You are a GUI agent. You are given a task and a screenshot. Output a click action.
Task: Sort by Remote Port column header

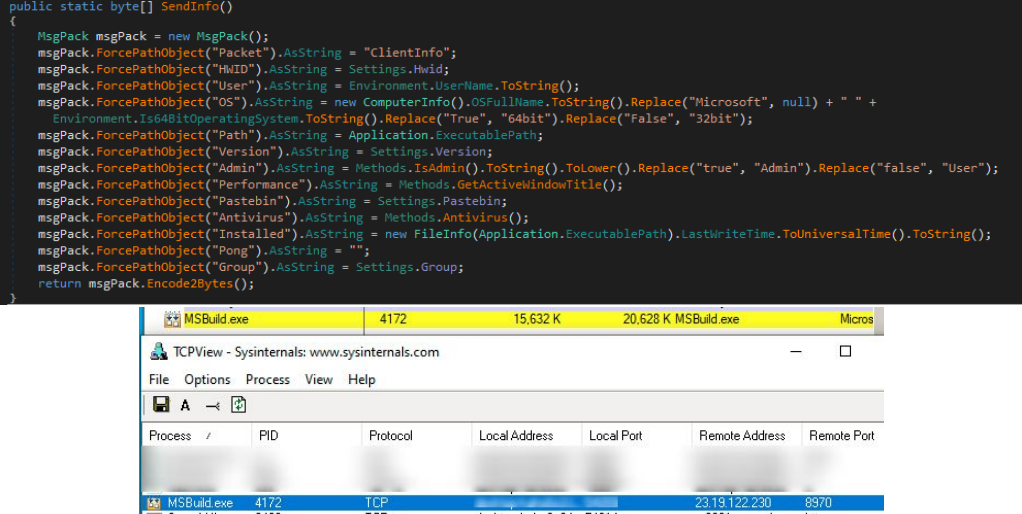click(843, 435)
